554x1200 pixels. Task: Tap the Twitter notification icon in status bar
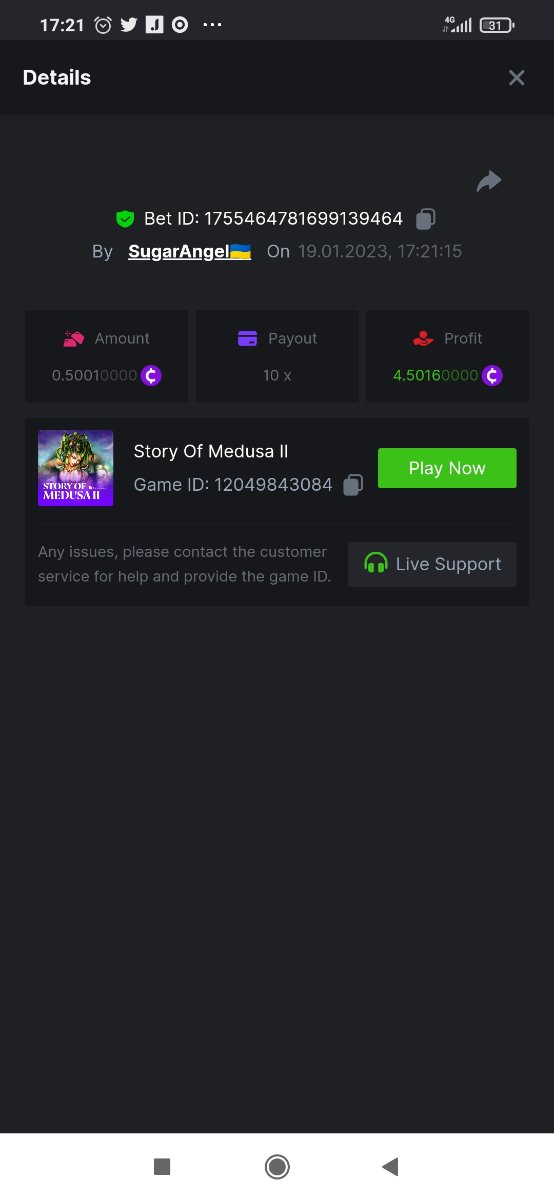tap(128, 25)
